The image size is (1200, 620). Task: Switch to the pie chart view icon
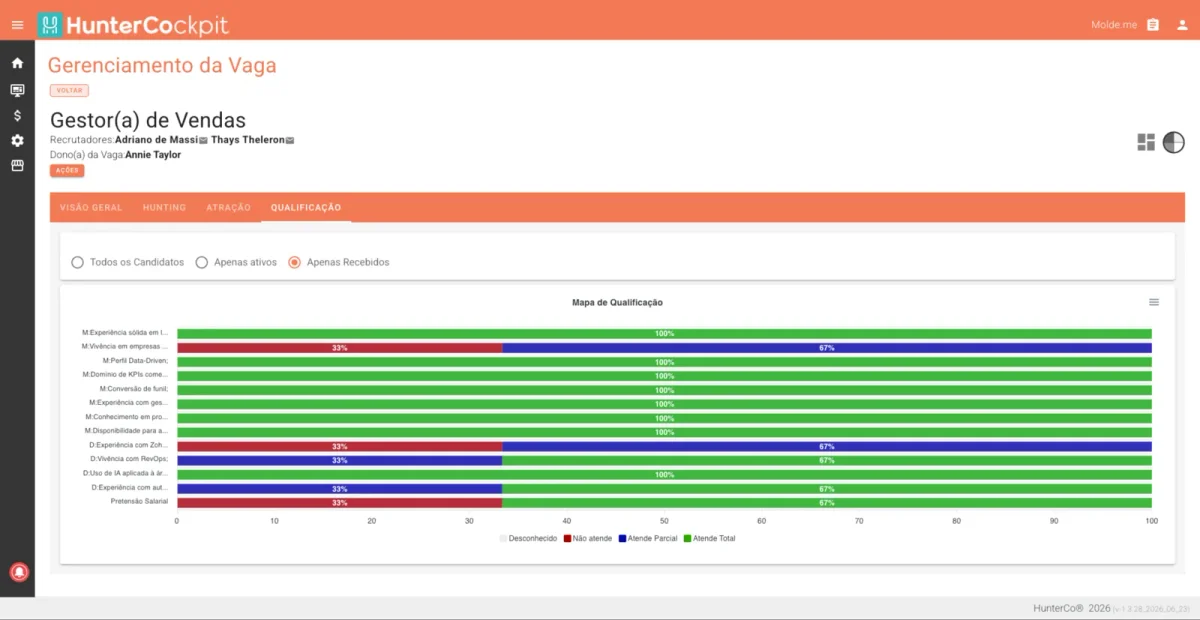1173,142
